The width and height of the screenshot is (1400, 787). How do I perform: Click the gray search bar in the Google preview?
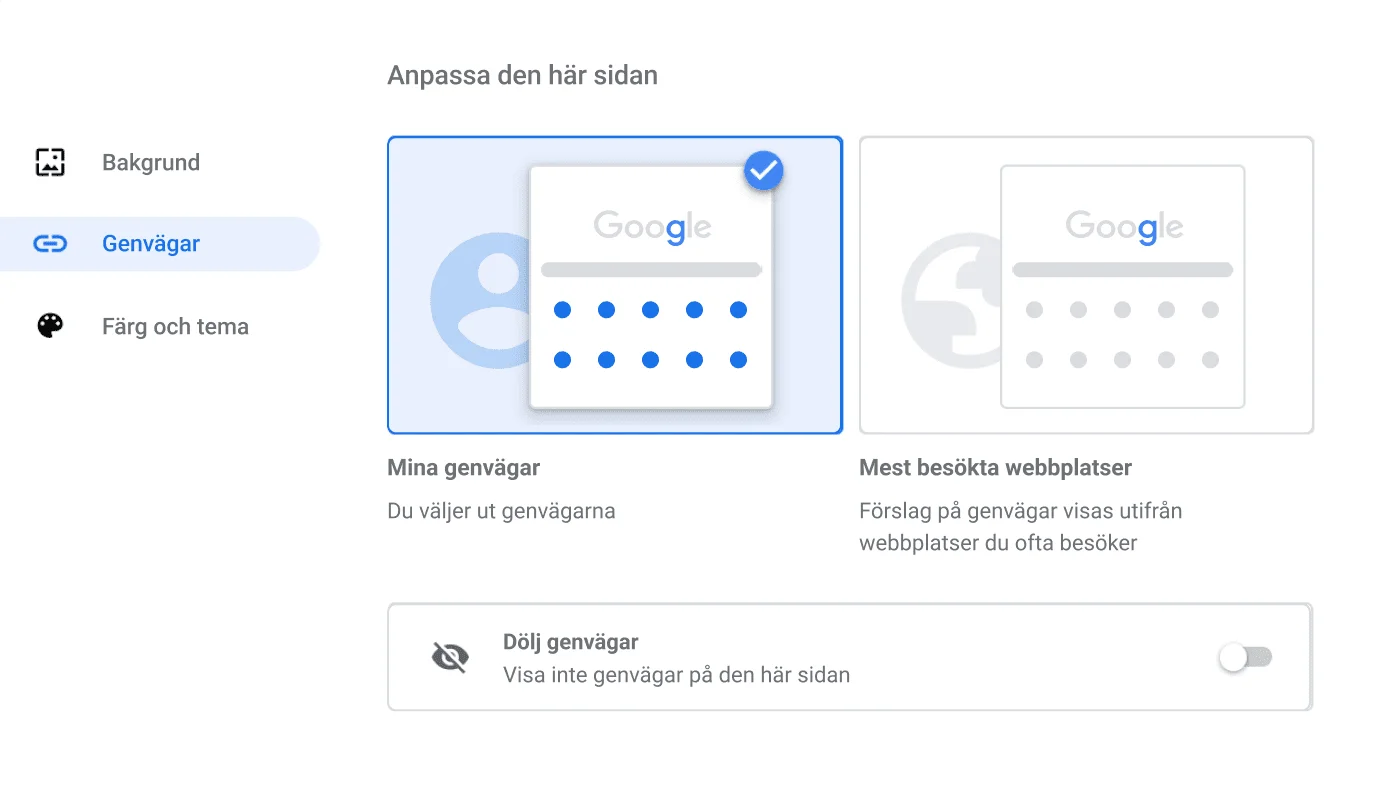point(651,268)
